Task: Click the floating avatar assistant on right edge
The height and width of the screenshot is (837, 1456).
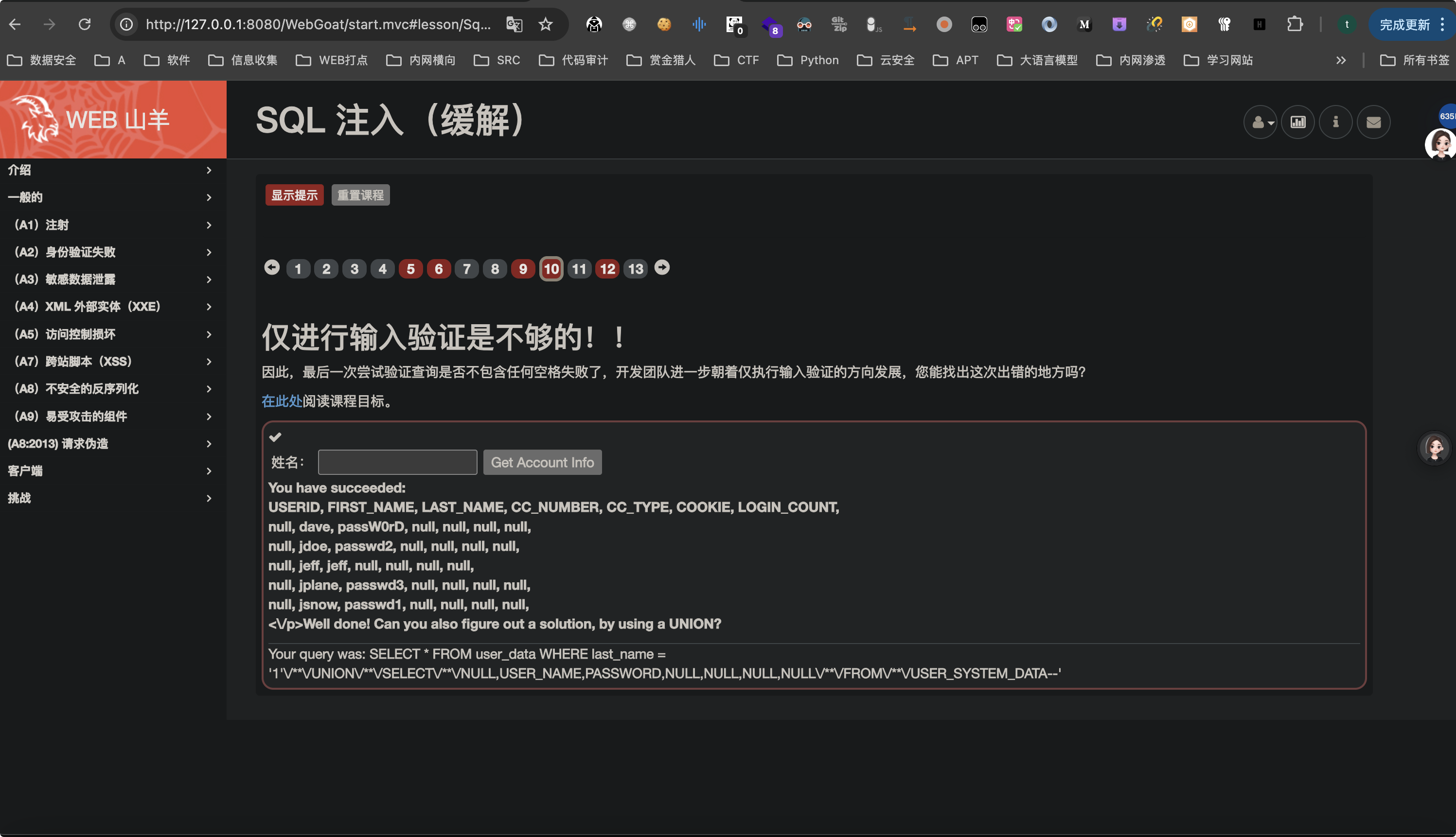Action: [1434, 448]
